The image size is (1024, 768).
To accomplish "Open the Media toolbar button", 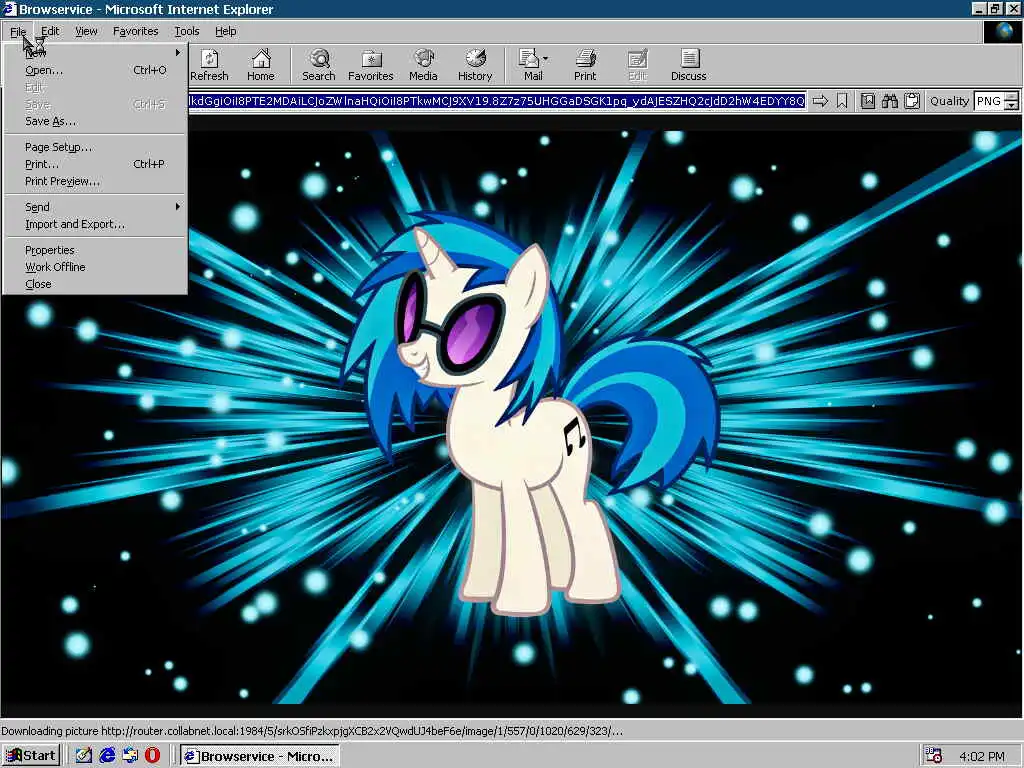I will [x=423, y=65].
